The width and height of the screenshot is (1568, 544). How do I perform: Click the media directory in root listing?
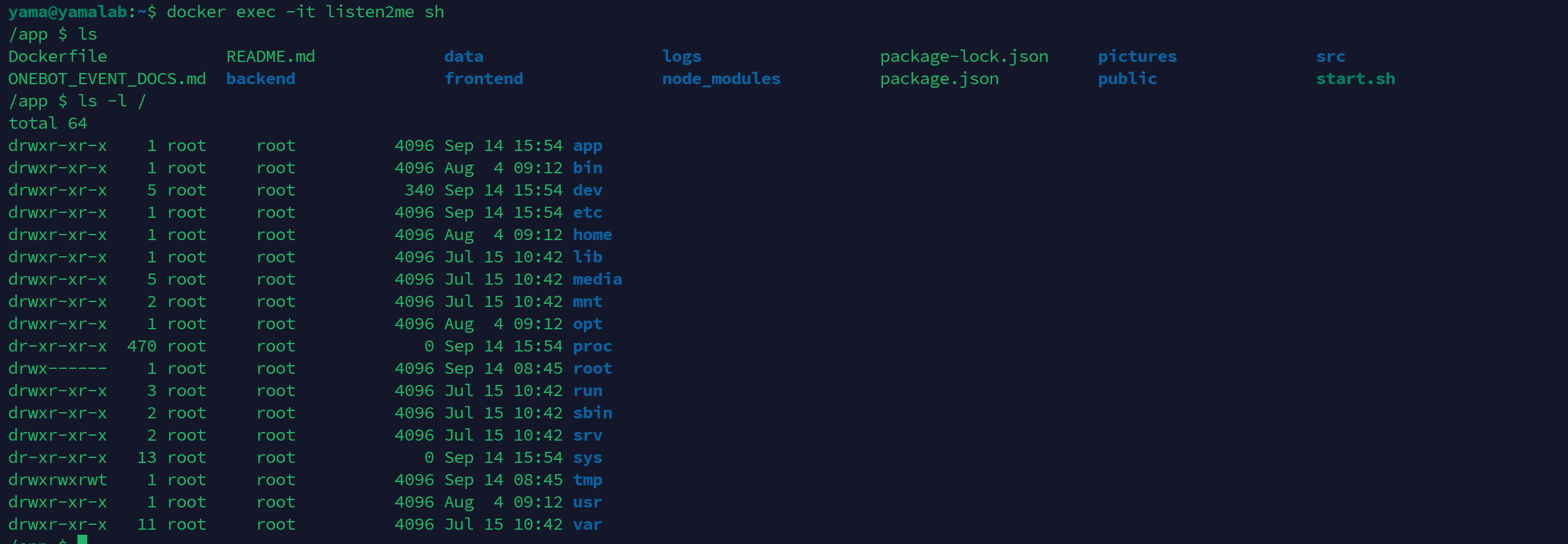tap(598, 279)
